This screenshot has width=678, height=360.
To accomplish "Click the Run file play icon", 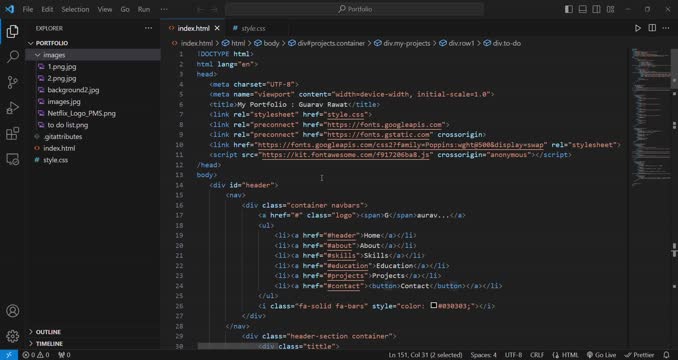I will [638, 28].
